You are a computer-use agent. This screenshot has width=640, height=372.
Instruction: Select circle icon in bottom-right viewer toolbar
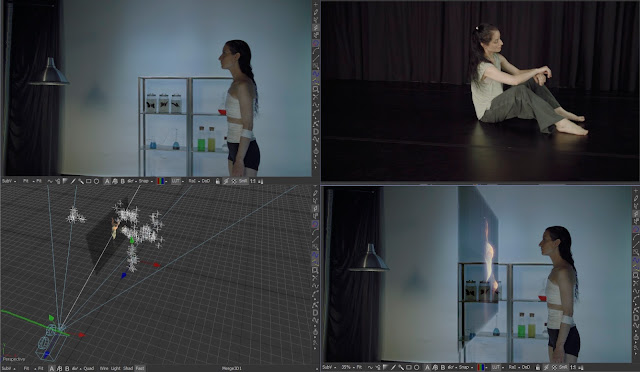[x=417, y=368]
